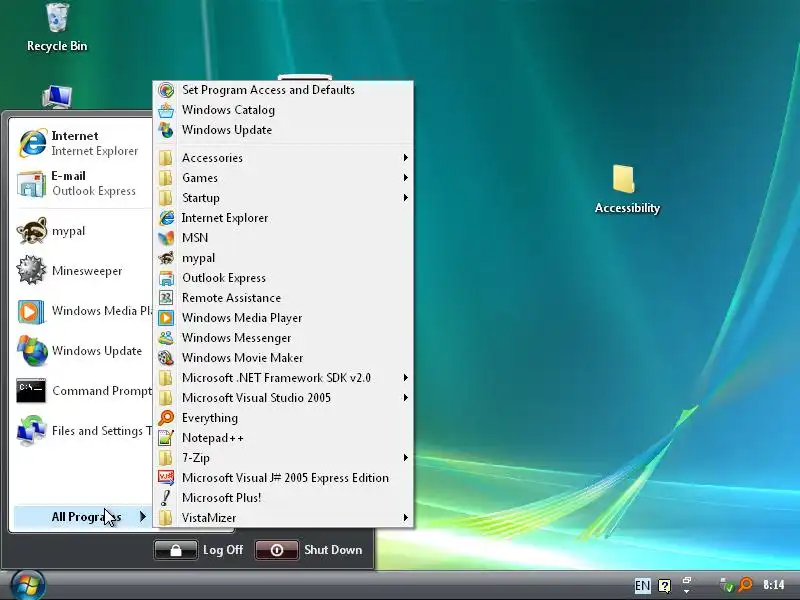Viewport: 800px width, 600px height.
Task: Select Windows Messenger menu entry text
Action: pos(237,338)
